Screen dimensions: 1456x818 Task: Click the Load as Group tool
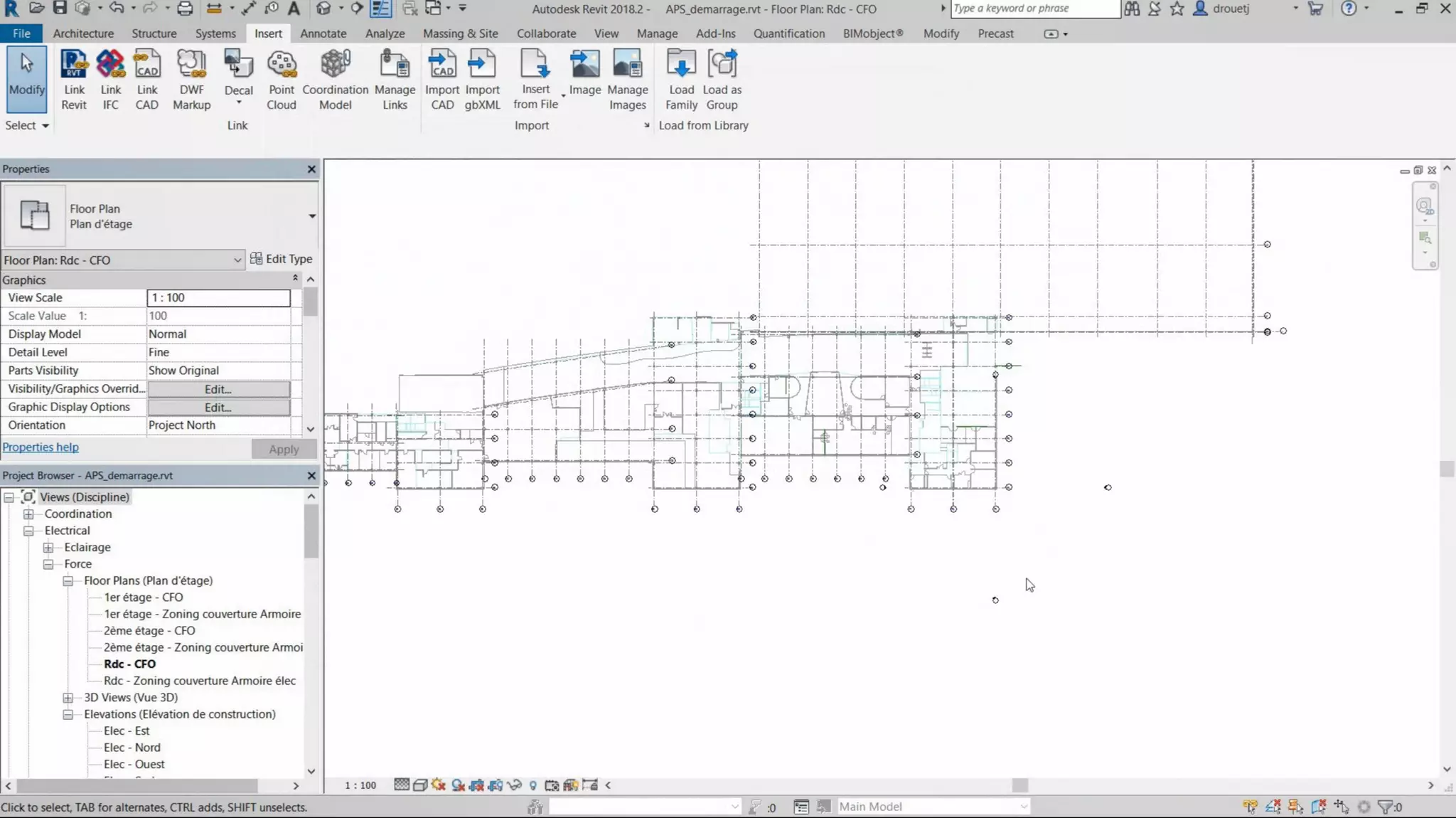click(722, 80)
